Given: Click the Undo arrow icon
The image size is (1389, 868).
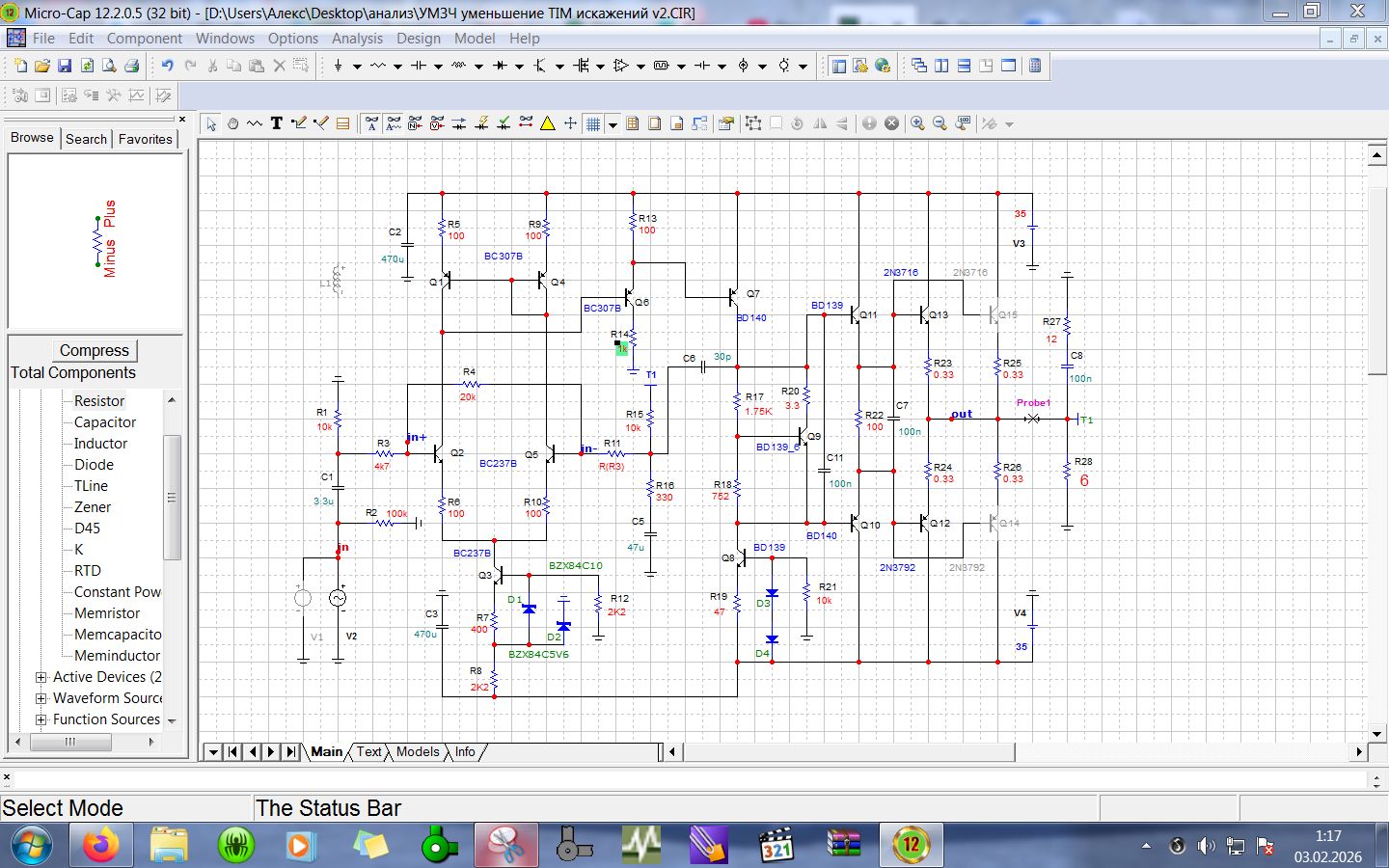Looking at the screenshot, I should 167,66.
